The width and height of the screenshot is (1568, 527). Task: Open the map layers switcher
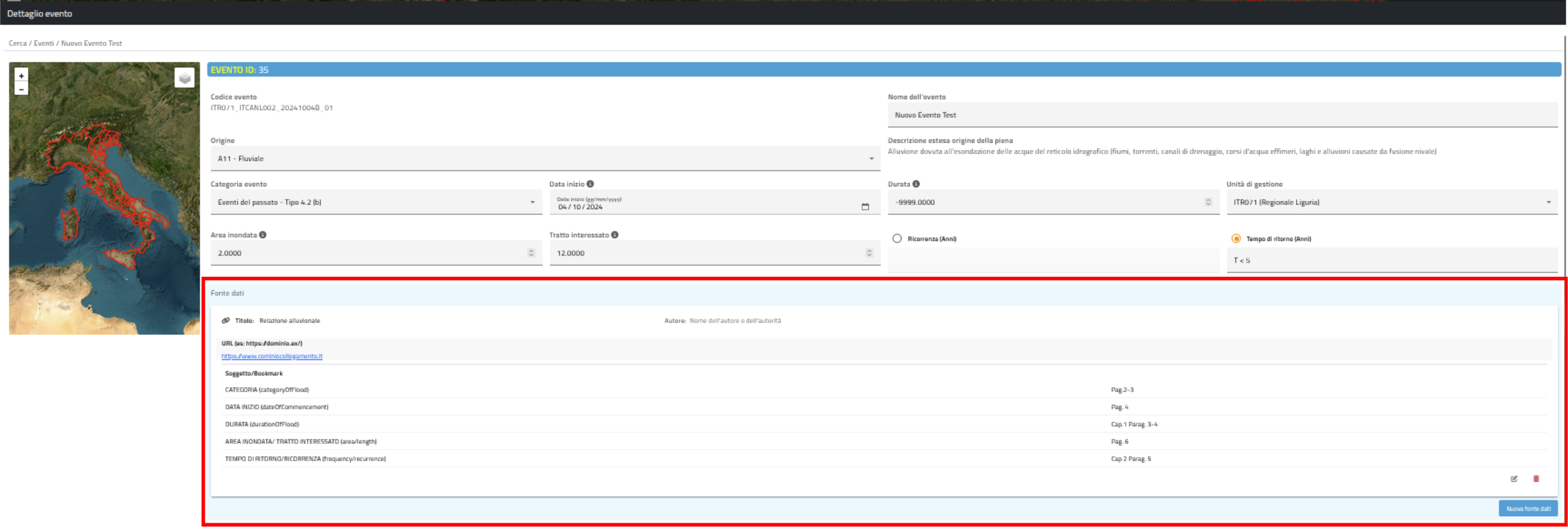(184, 78)
